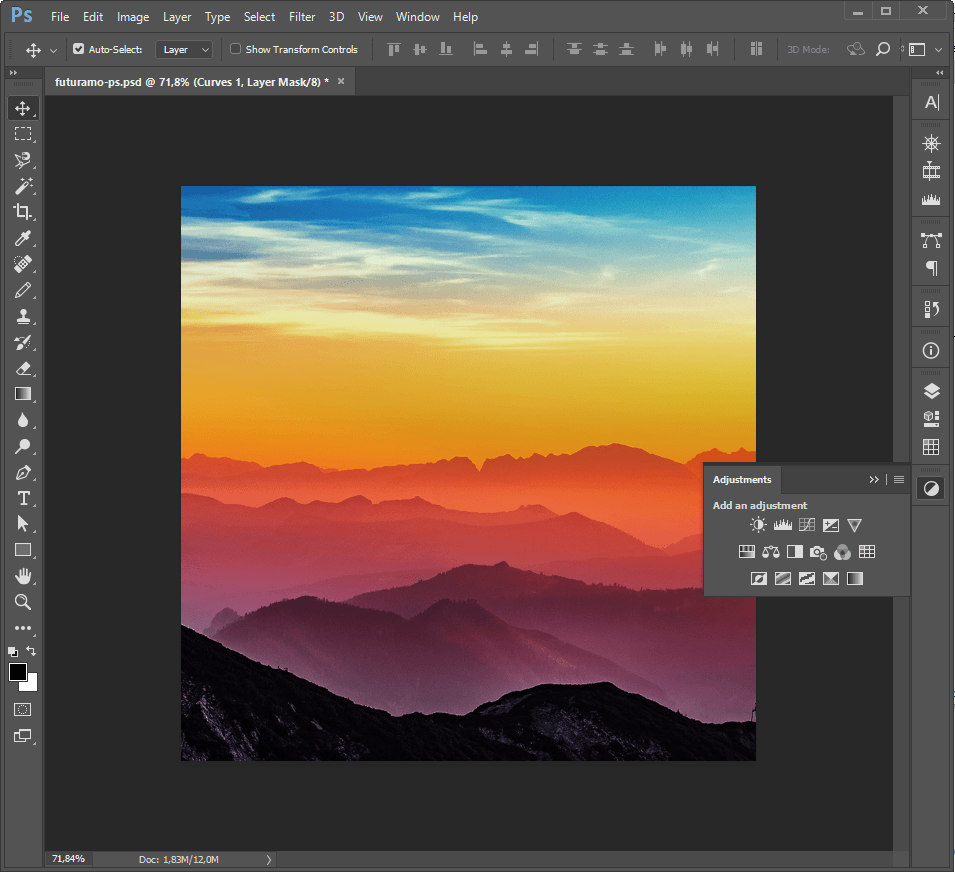The image size is (955, 873).
Task: Select the Move tool
Action: [x=23, y=108]
